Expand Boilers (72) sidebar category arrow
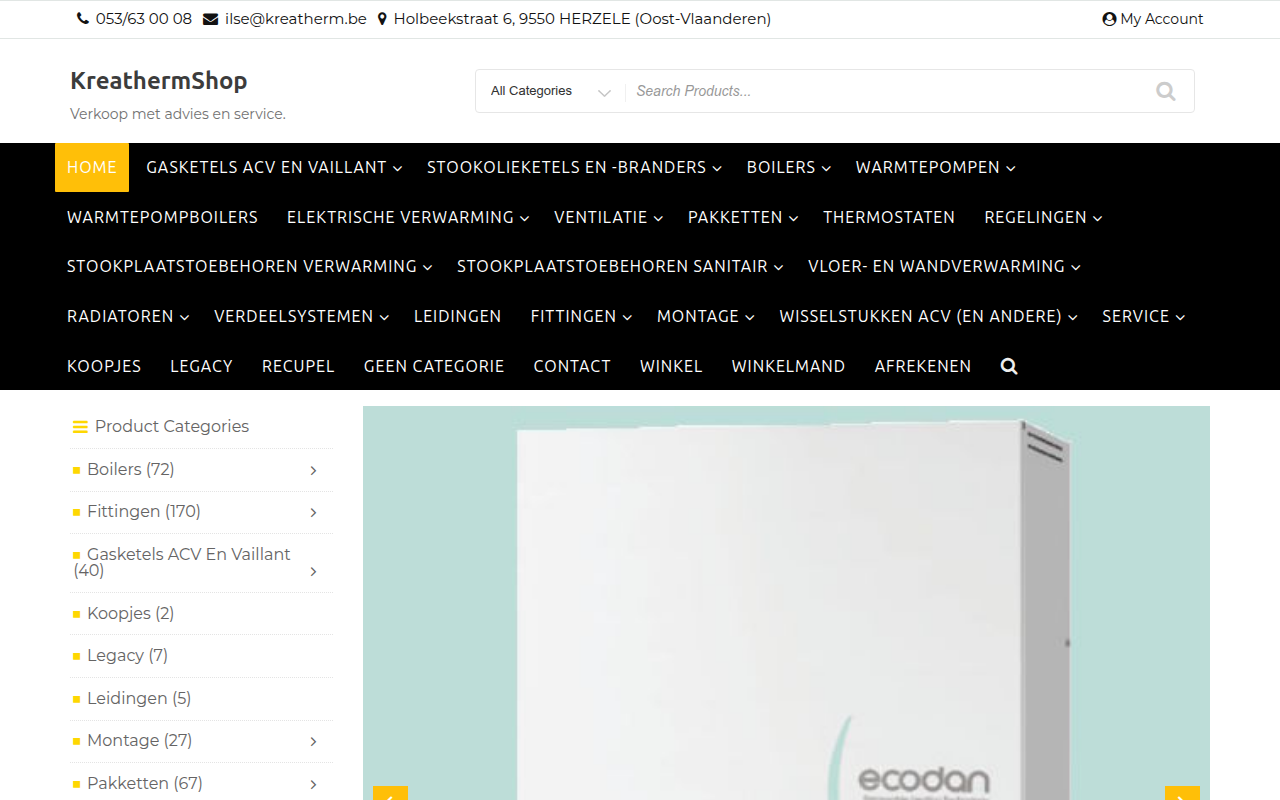The height and width of the screenshot is (800, 1280). click(313, 470)
